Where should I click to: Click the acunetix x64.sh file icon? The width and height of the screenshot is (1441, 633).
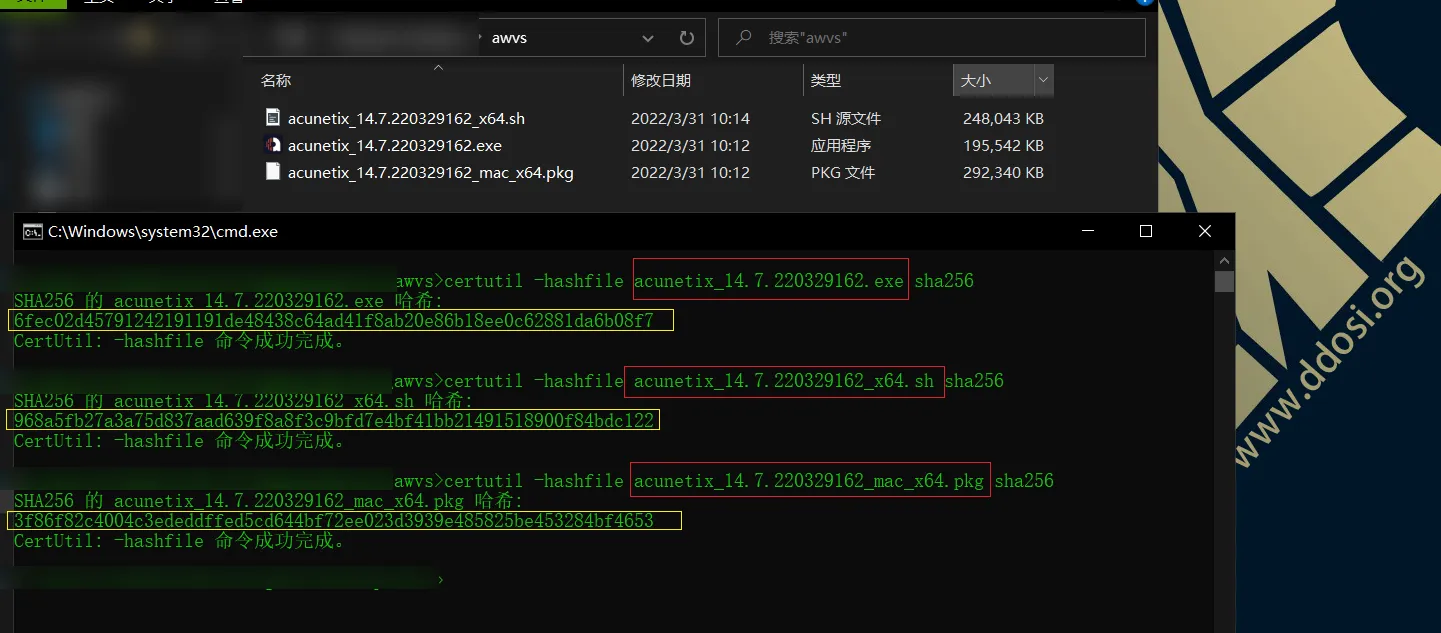[x=273, y=118]
